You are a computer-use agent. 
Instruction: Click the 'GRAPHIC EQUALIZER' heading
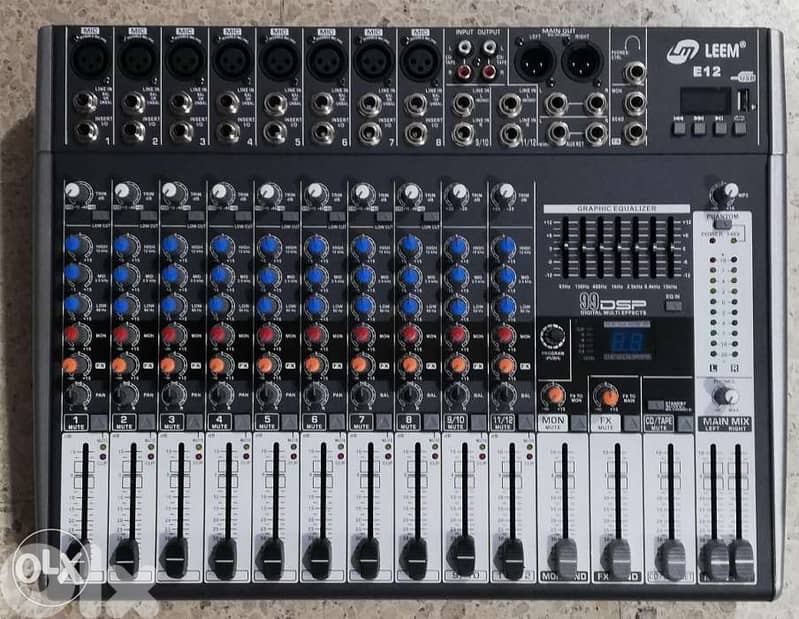click(x=616, y=209)
